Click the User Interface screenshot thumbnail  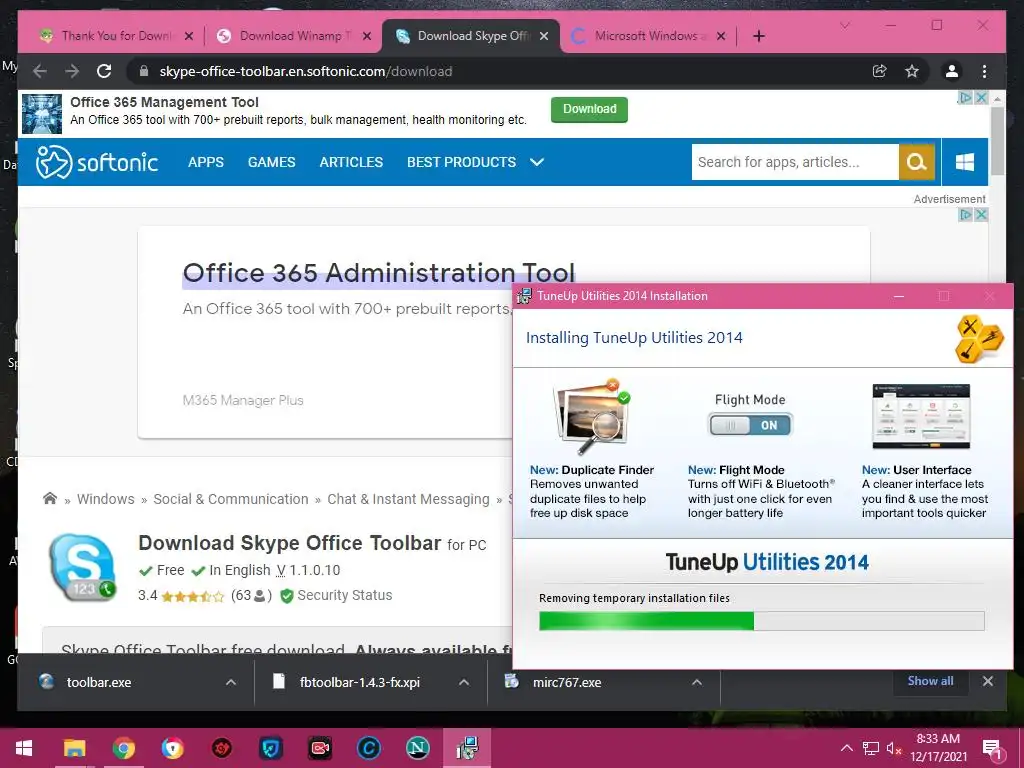921,417
